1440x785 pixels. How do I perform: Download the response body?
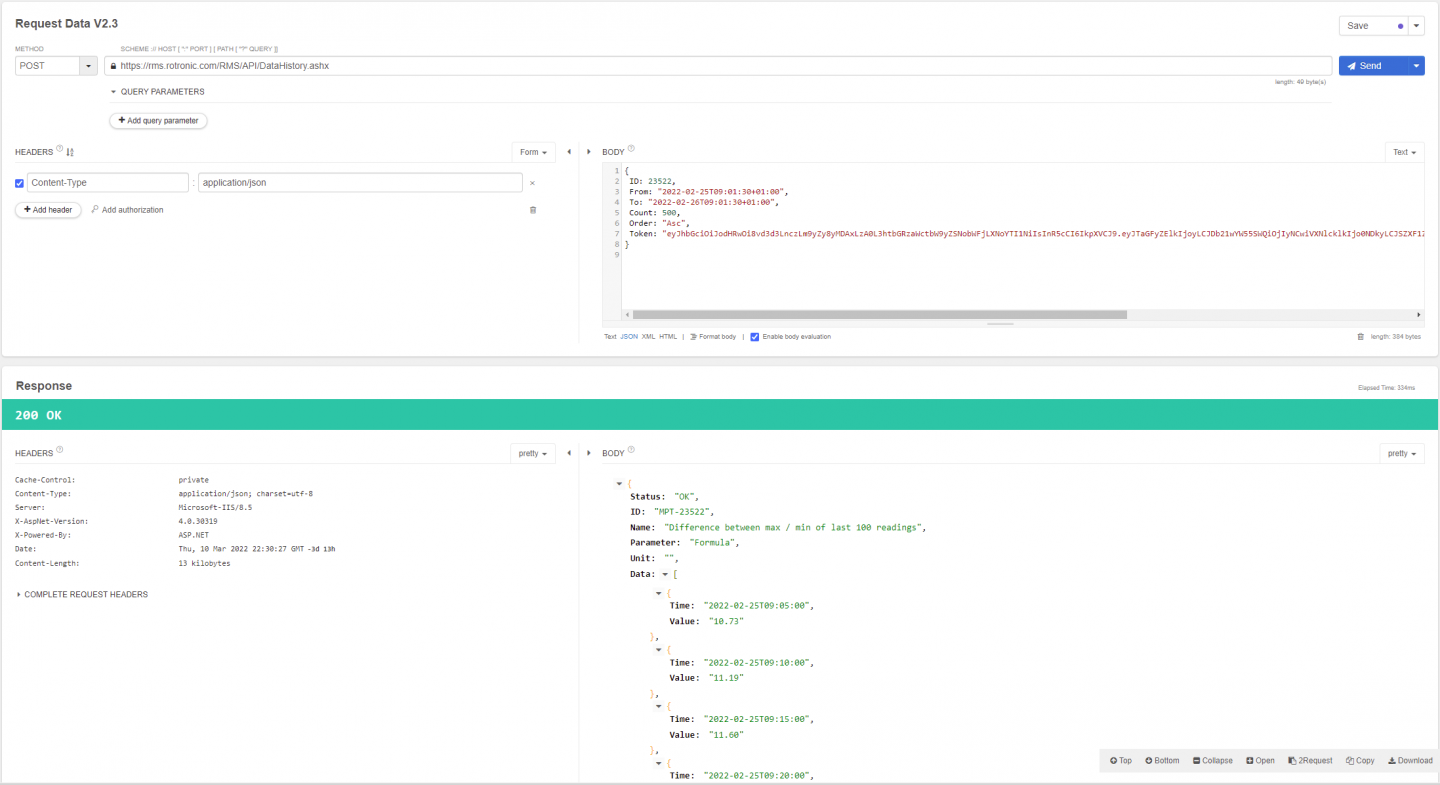[1410, 761]
